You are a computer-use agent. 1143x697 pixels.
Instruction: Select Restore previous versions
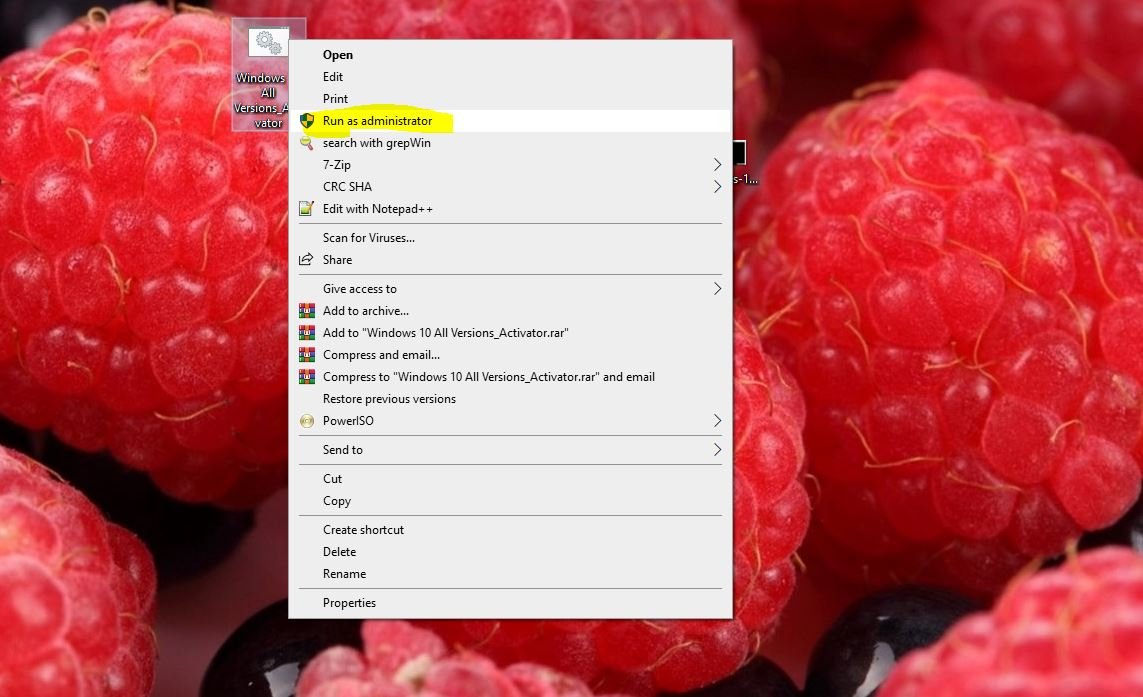tap(510, 399)
